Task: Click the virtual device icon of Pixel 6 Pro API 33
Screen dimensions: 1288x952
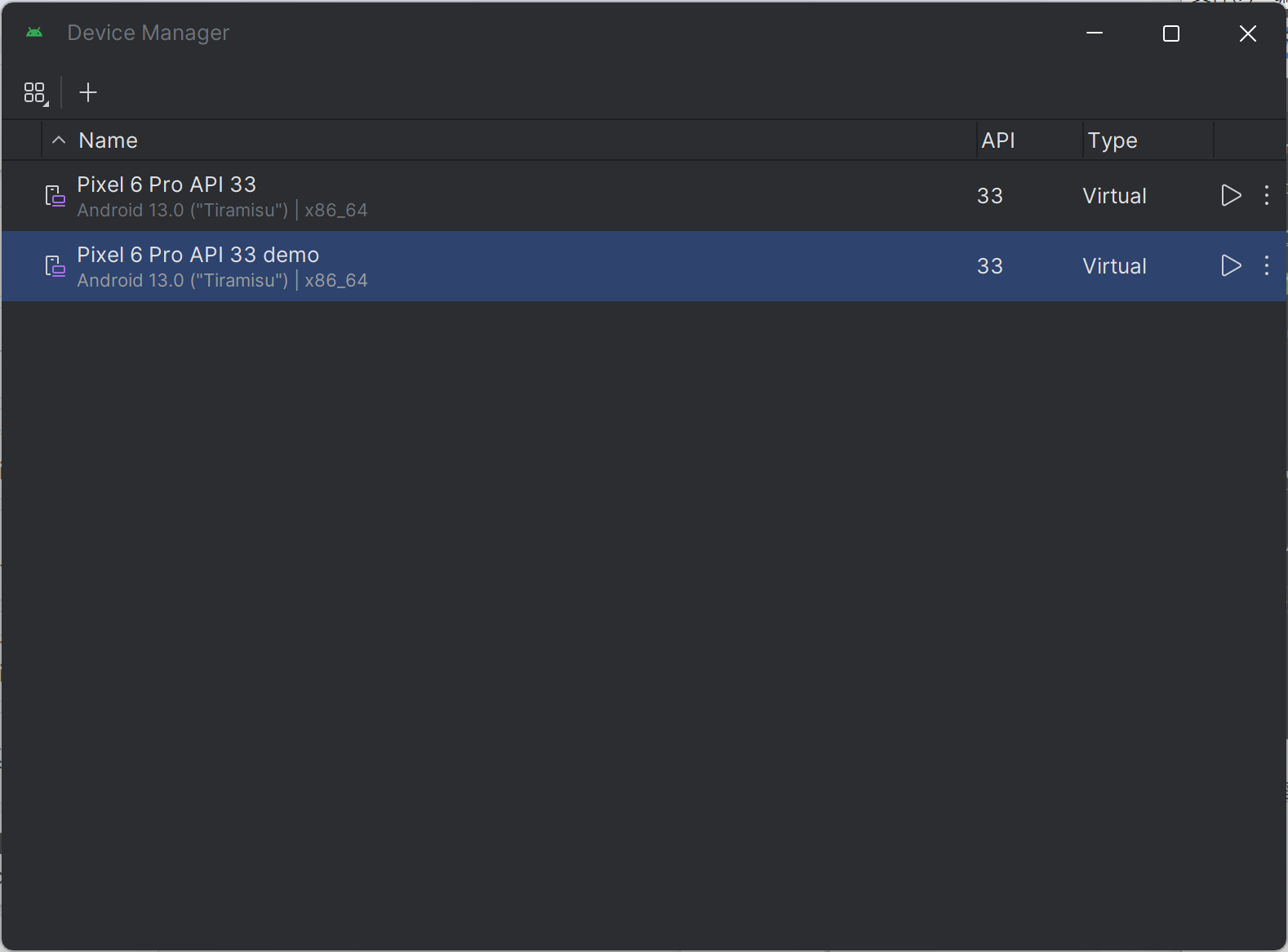Action: pos(55,196)
